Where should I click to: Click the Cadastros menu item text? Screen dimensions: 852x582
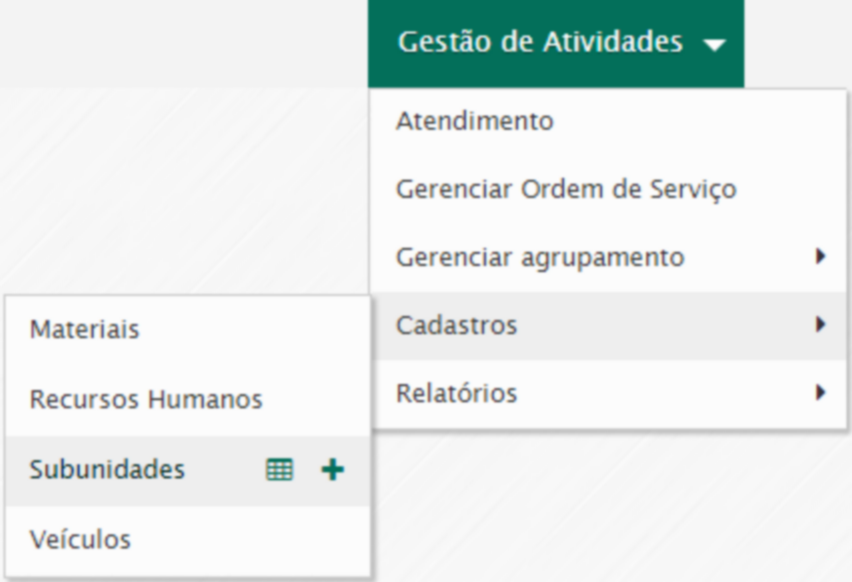[x=456, y=325]
